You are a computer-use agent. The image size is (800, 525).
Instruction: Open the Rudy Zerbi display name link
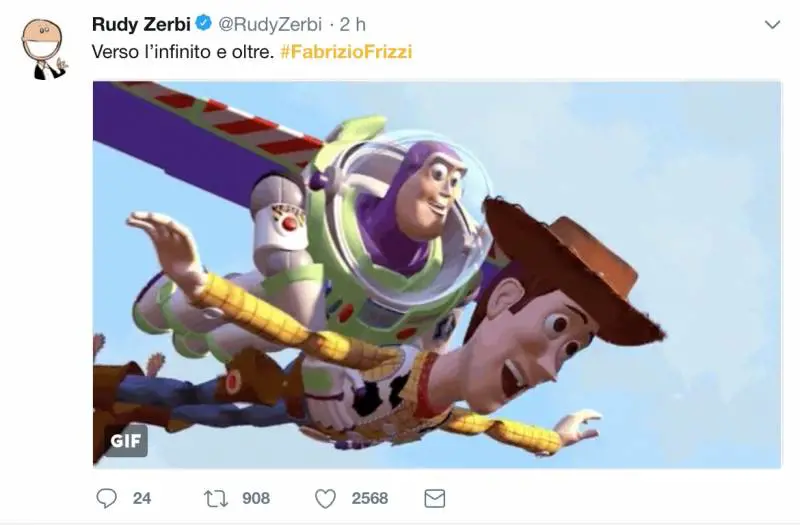(141, 24)
